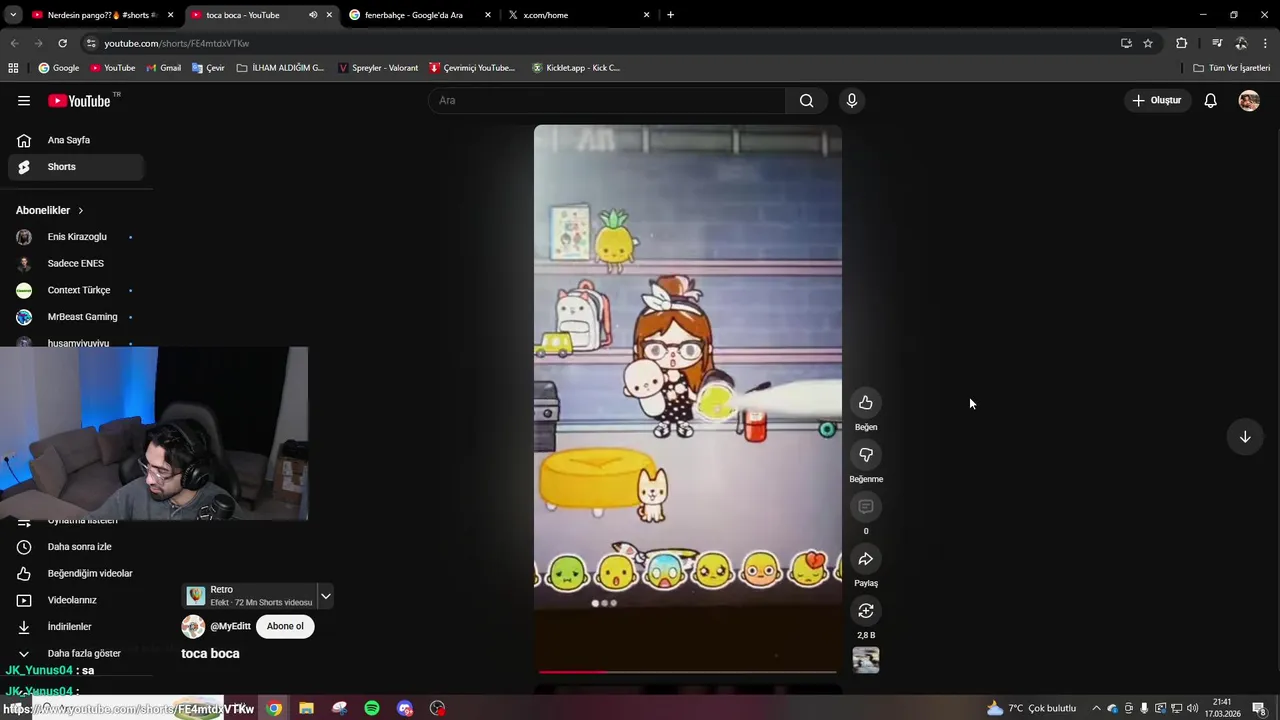Open the Kicklet.app bookmark
Image resolution: width=1280 pixels, height=720 pixels.
[x=576, y=68]
